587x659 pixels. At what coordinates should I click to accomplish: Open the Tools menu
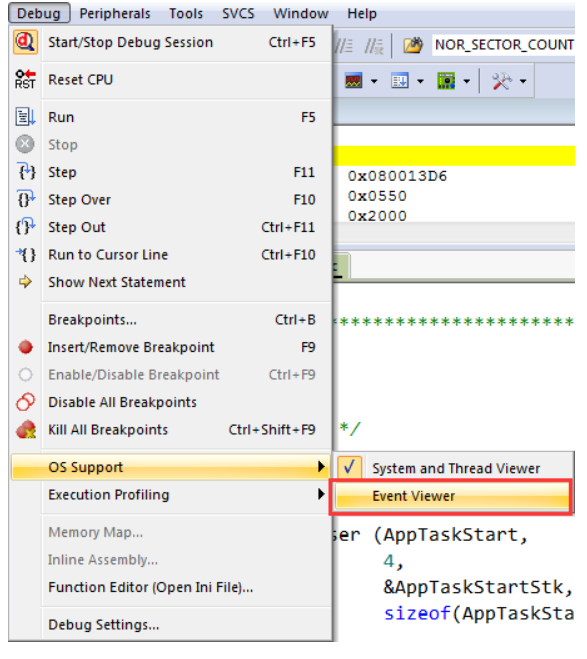point(186,13)
